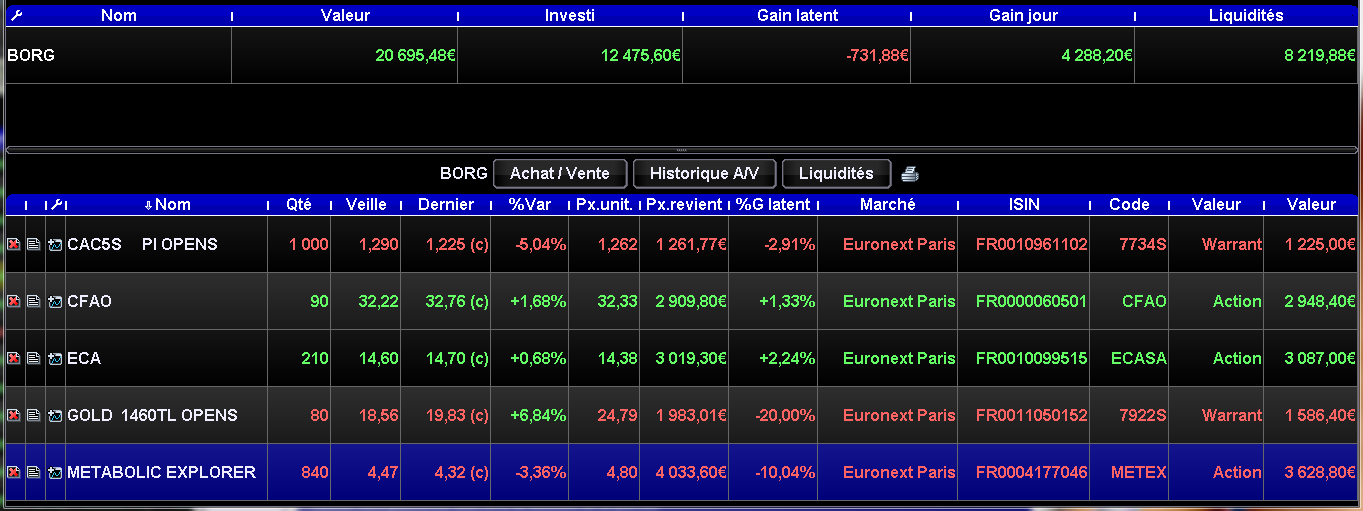Open the document icon on the ECA row
This screenshot has width=1363, height=511.
coord(34,359)
